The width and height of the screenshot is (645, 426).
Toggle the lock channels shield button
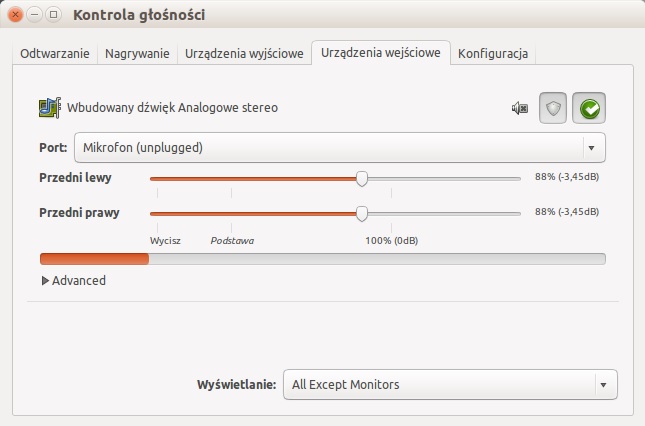(553, 108)
